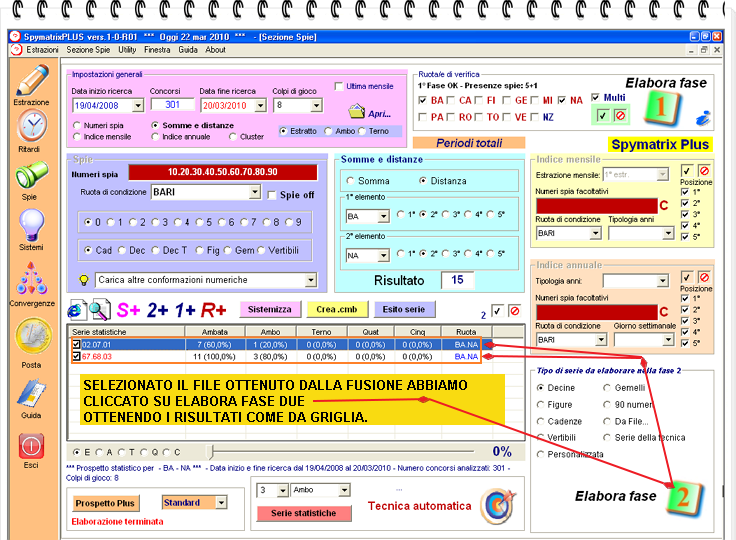Click the Apri folder icon
The height and width of the screenshot is (540, 736).
(x=357, y=112)
